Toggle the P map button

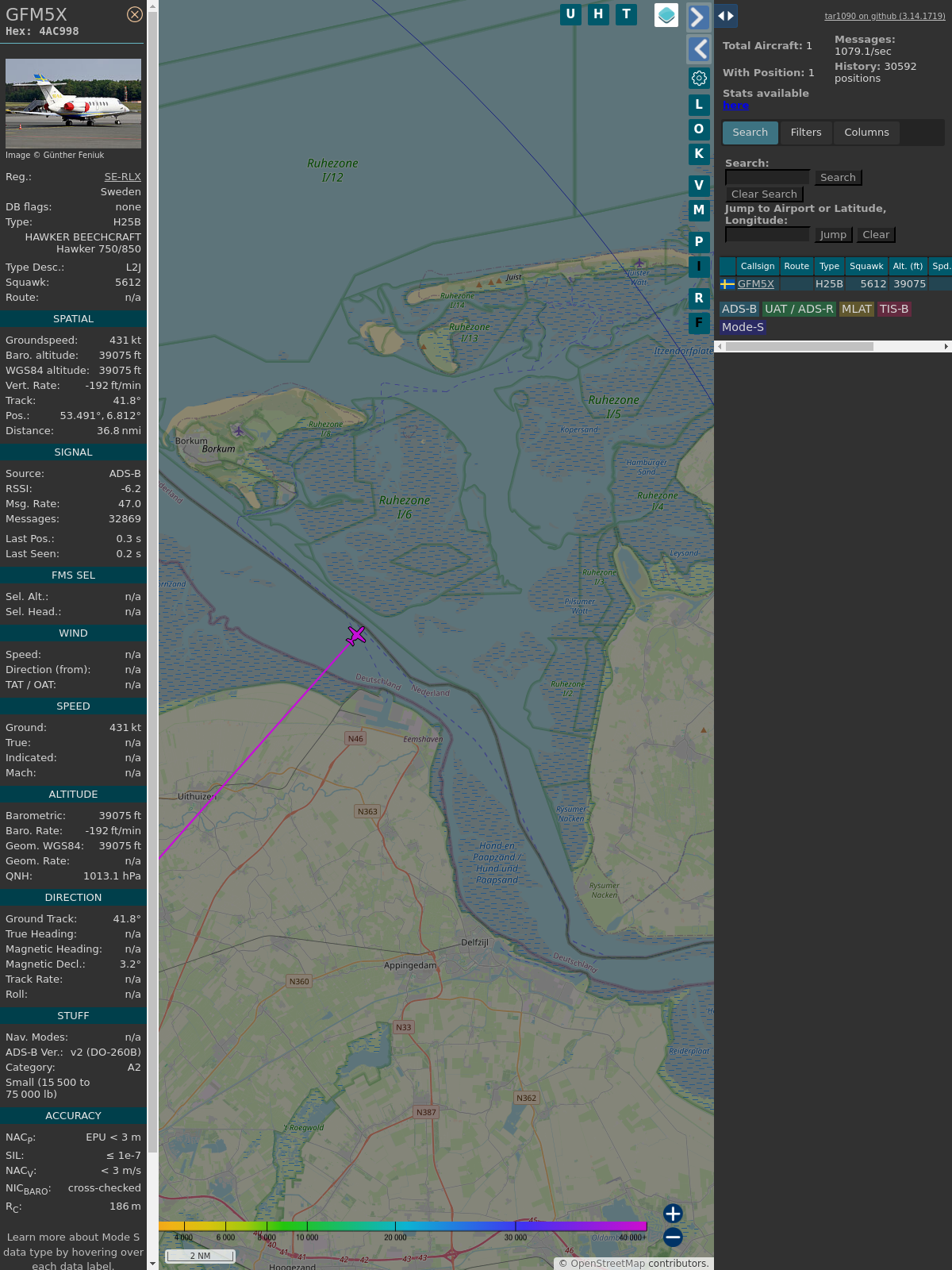699,242
